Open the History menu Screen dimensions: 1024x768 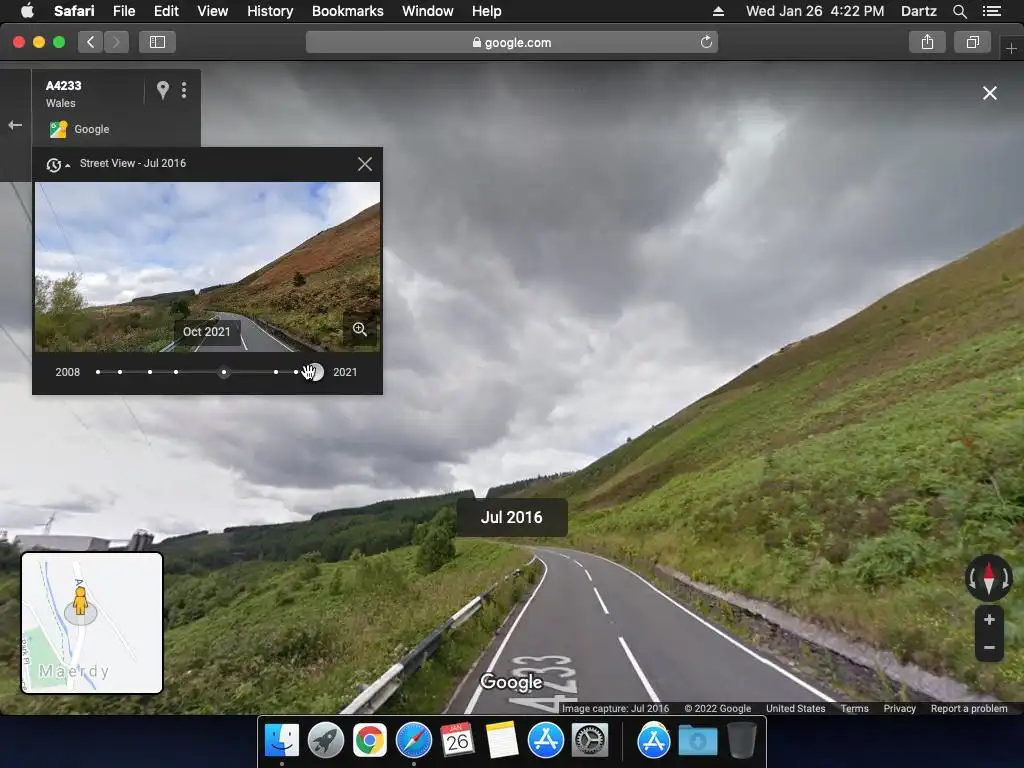[270, 11]
